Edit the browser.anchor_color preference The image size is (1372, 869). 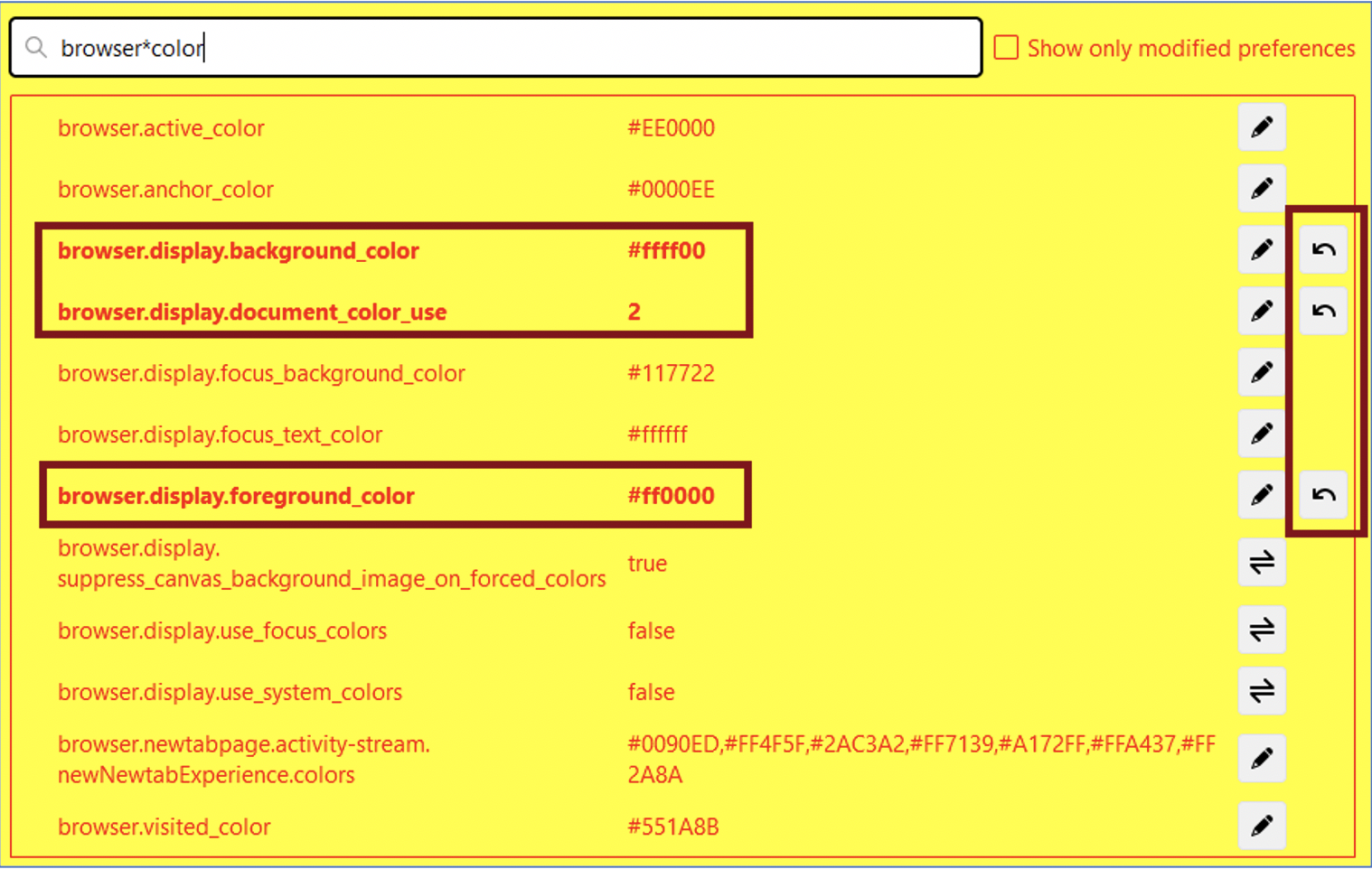point(1262,189)
